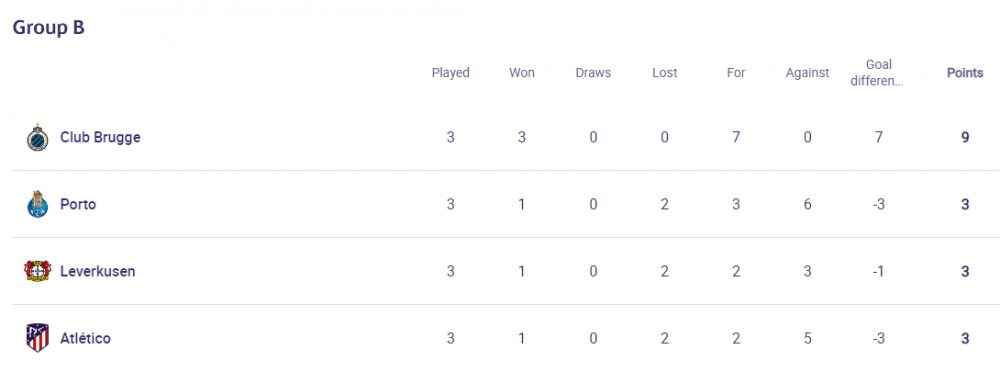Select Porto's goal difference value
Image resolution: width=1000 pixels, height=383 pixels.
pyautogui.click(x=879, y=205)
